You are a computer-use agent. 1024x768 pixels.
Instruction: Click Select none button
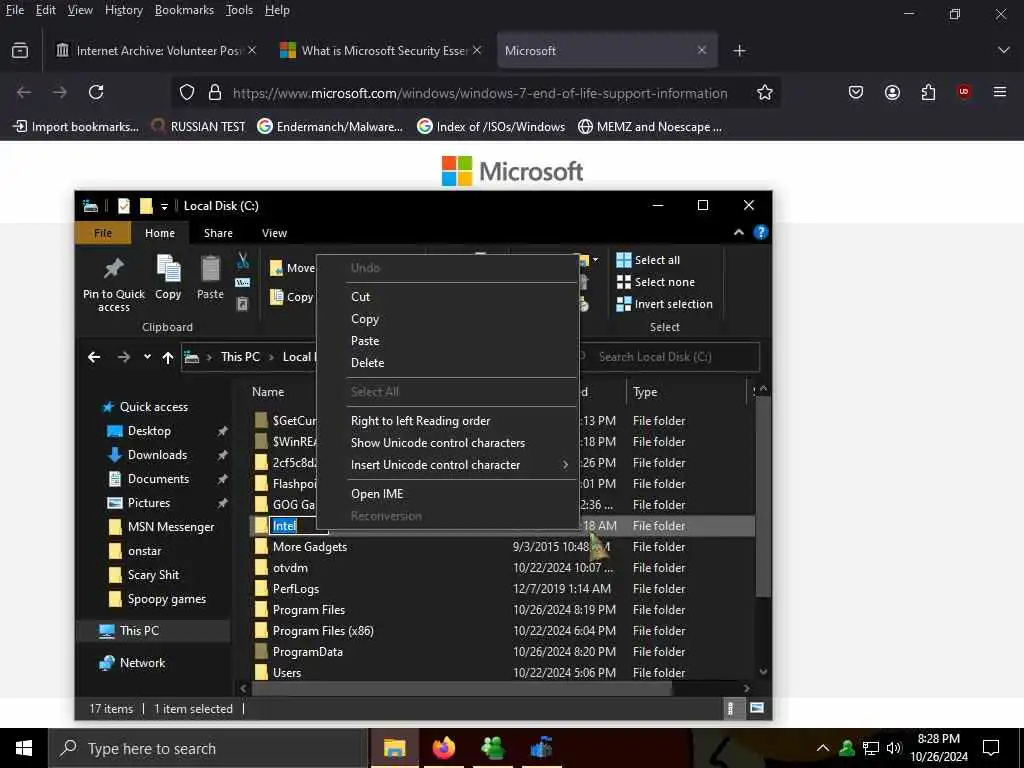(656, 282)
